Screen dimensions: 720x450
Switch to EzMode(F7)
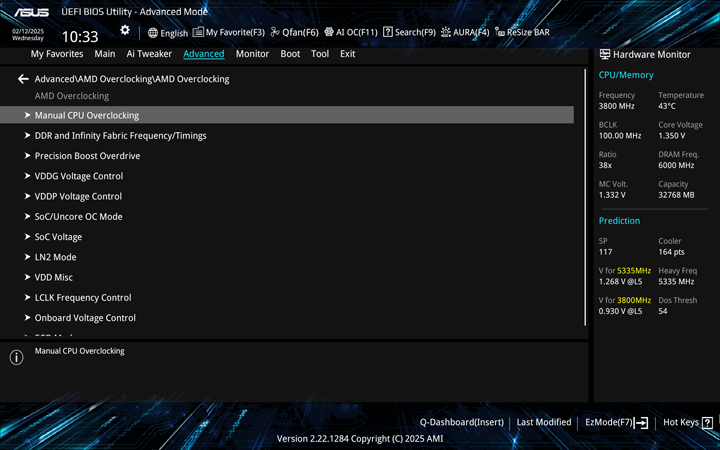click(x=616, y=422)
